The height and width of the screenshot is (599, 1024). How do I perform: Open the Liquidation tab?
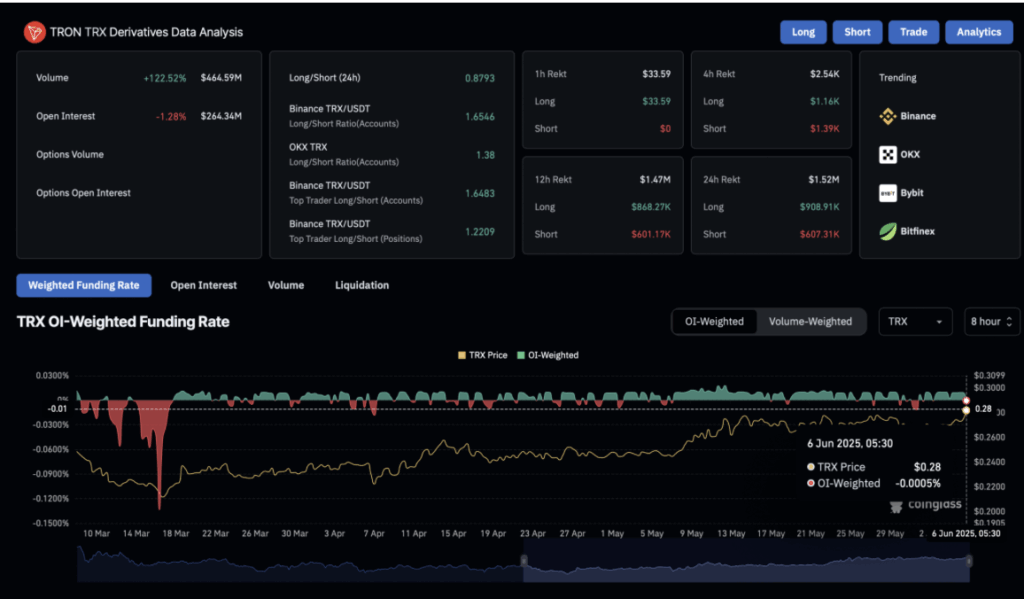pos(362,285)
